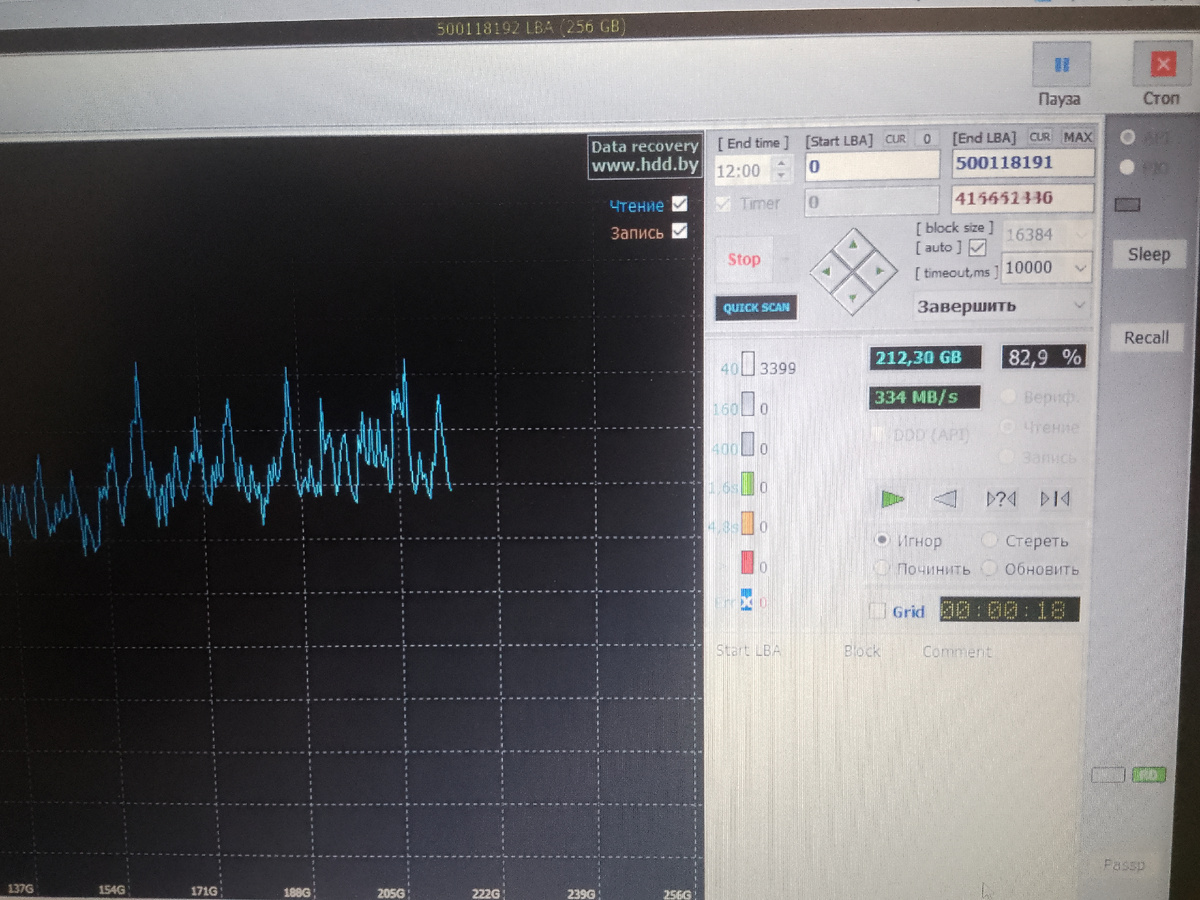This screenshot has height=900, width=1200.
Task: Adjust the End time 12:00 spinner arrows
Action: [782, 170]
